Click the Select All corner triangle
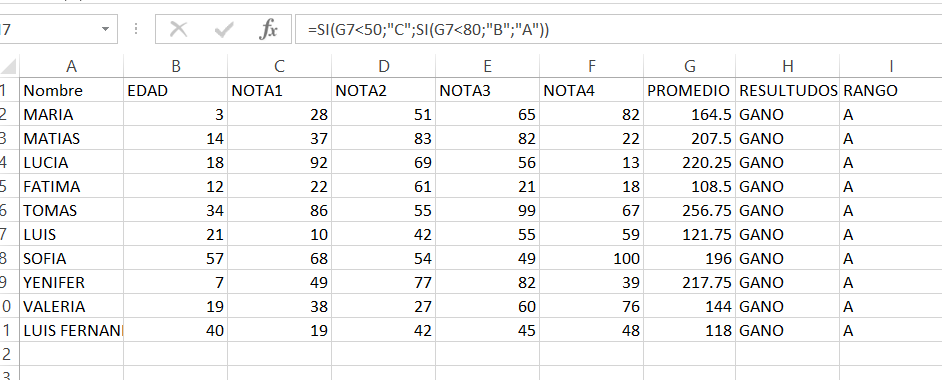 10,67
